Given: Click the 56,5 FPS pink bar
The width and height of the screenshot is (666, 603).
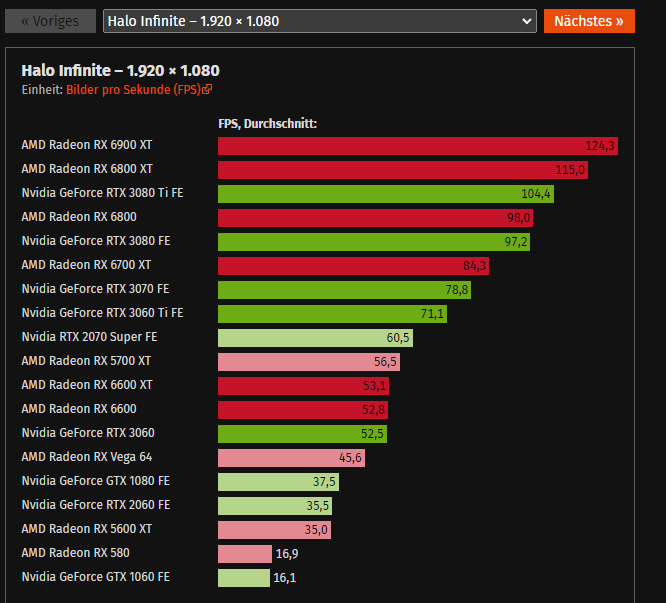Looking at the screenshot, I should pos(309,362).
